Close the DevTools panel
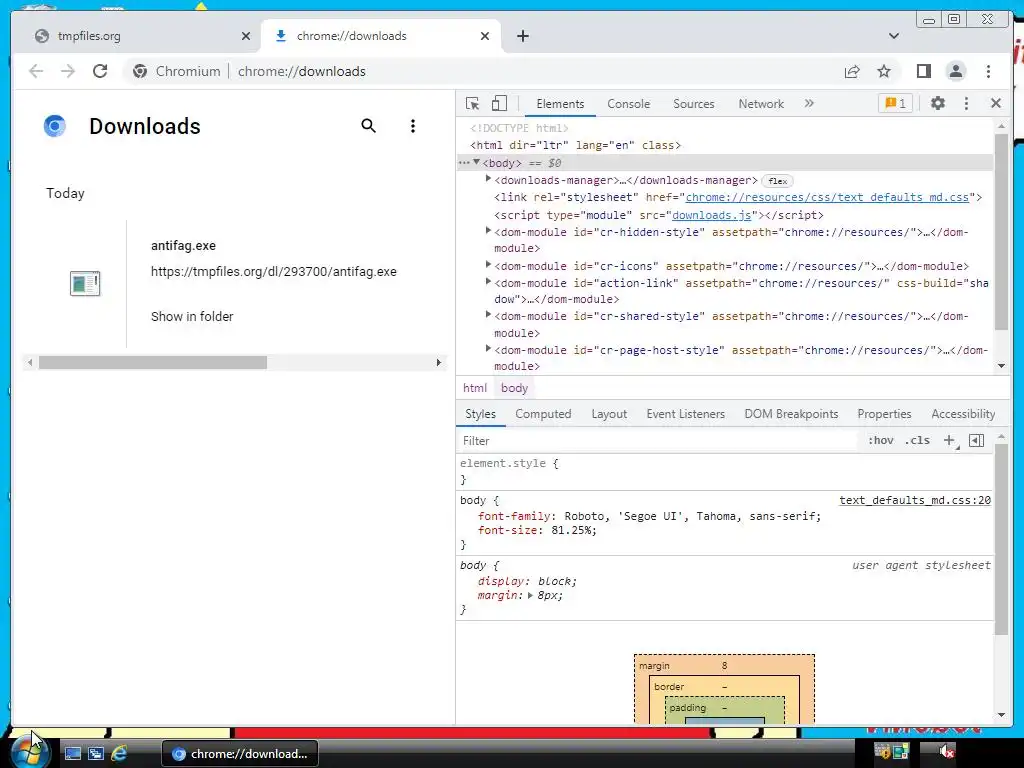The width and height of the screenshot is (1024, 768). 996,103
